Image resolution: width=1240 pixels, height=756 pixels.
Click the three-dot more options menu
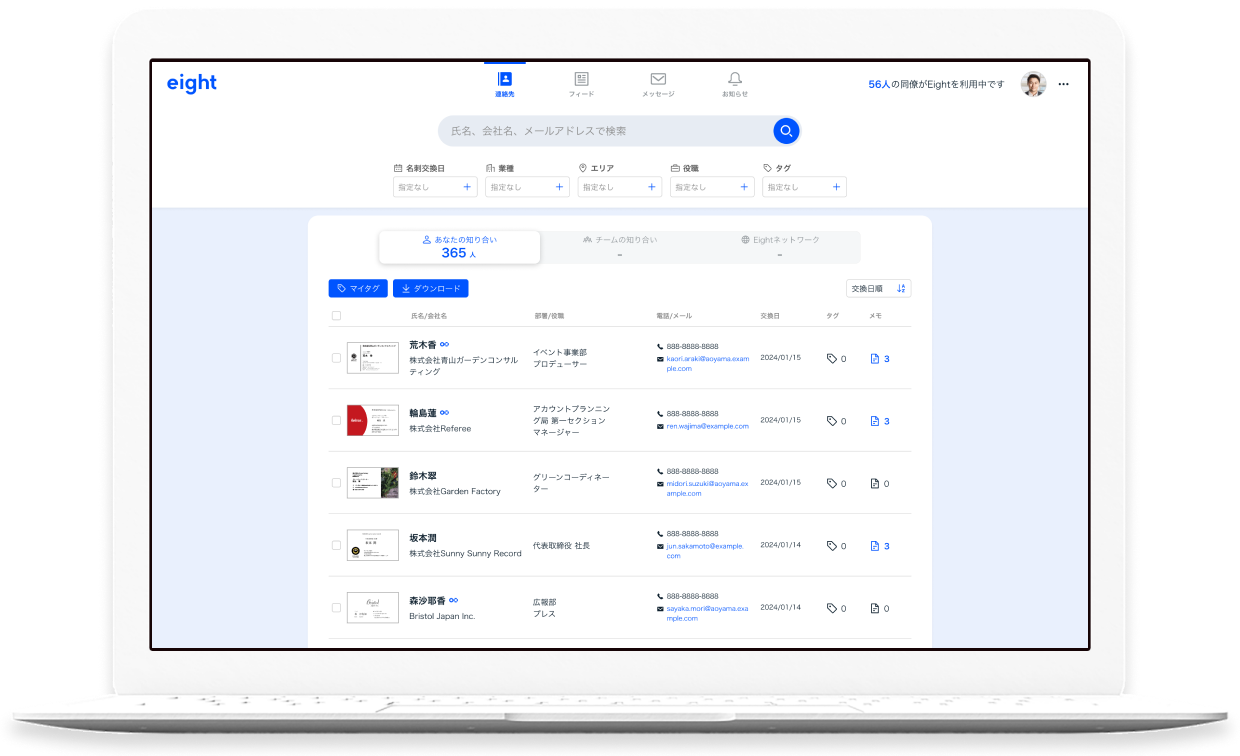(x=1064, y=85)
